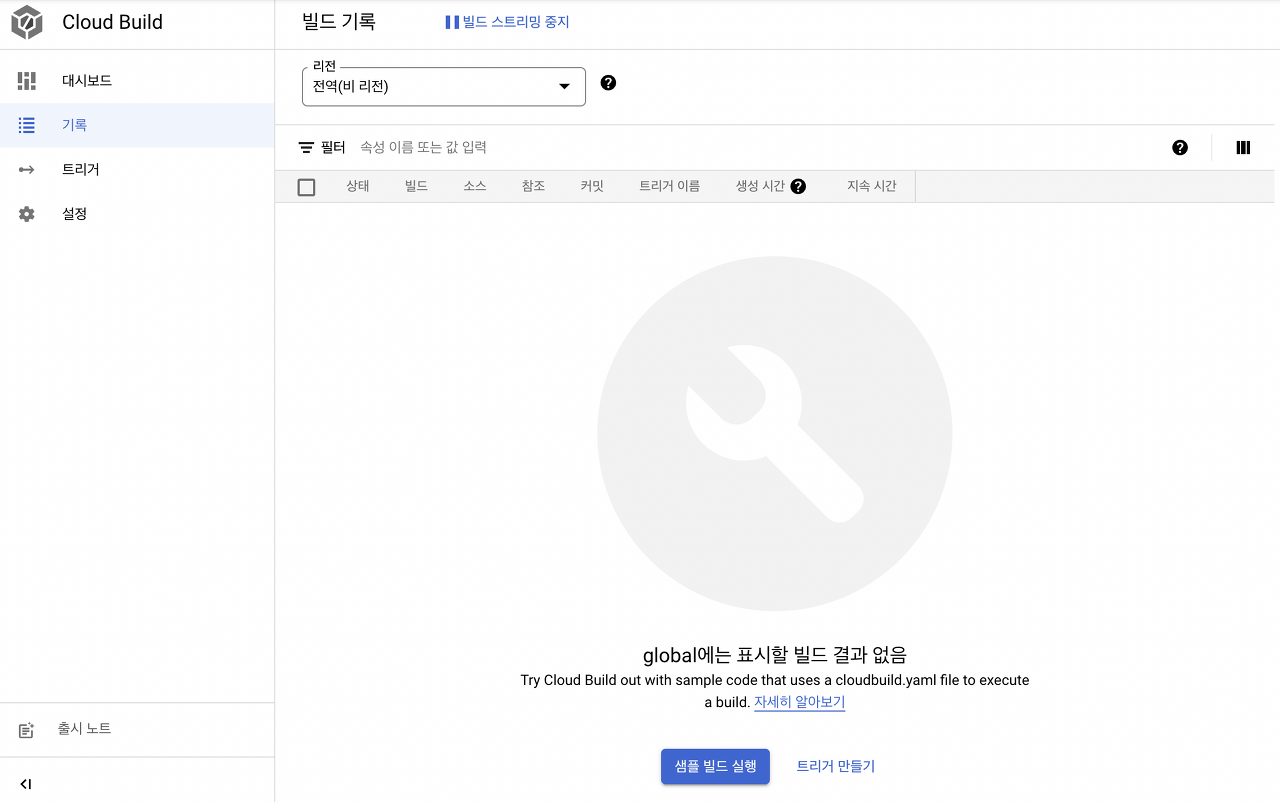Click the 커밋 column header
This screenshot has height=802, width=1280.
[x=592, y=186]
